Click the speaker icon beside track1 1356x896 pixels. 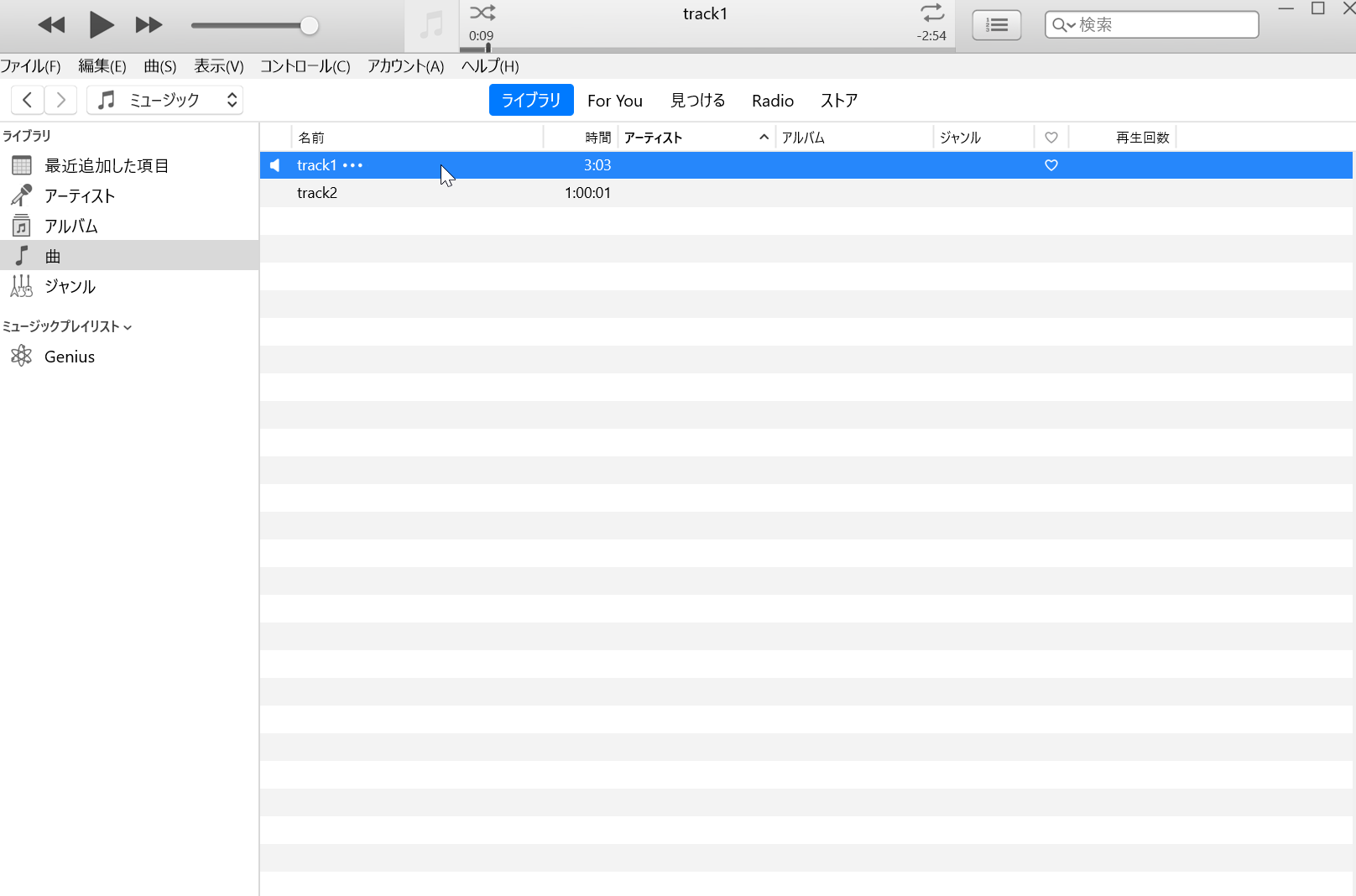point(274,165)
